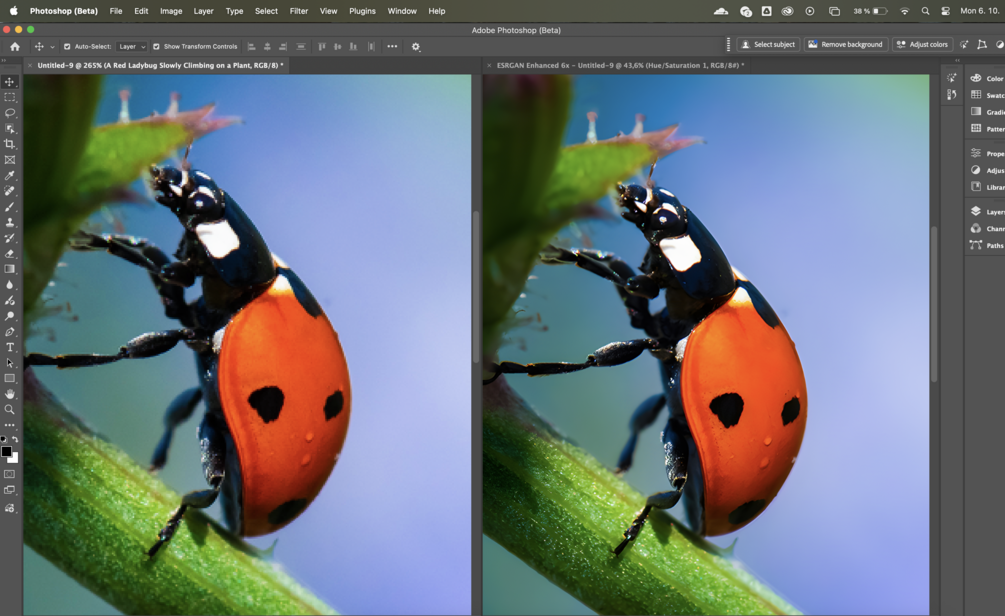Open the Layers panel
Image resolution: width=1005 pixels, height=616 pixels.
(x=986, y=212)
